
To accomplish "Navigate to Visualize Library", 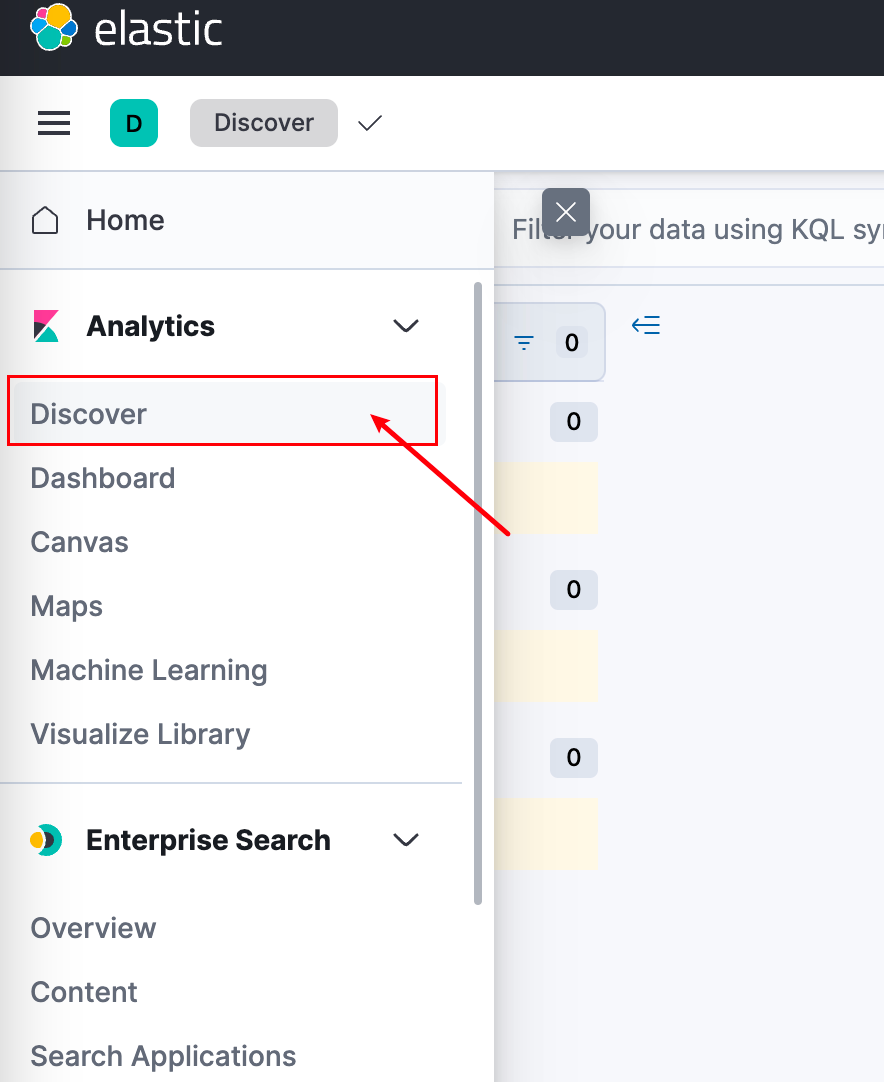I will click(140, 734).
